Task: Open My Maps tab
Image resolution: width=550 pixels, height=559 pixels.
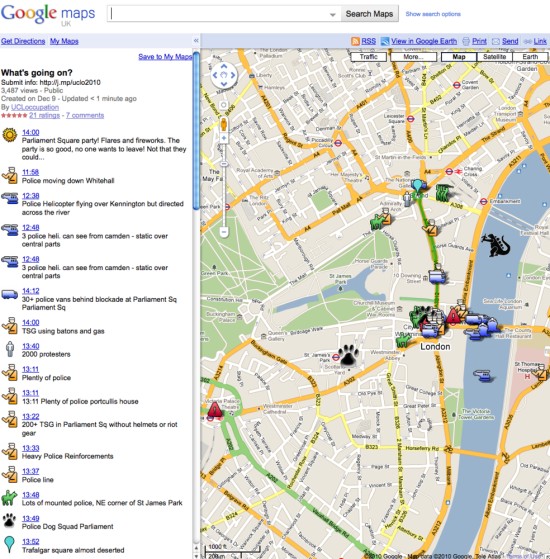Action: coord(64,41)
